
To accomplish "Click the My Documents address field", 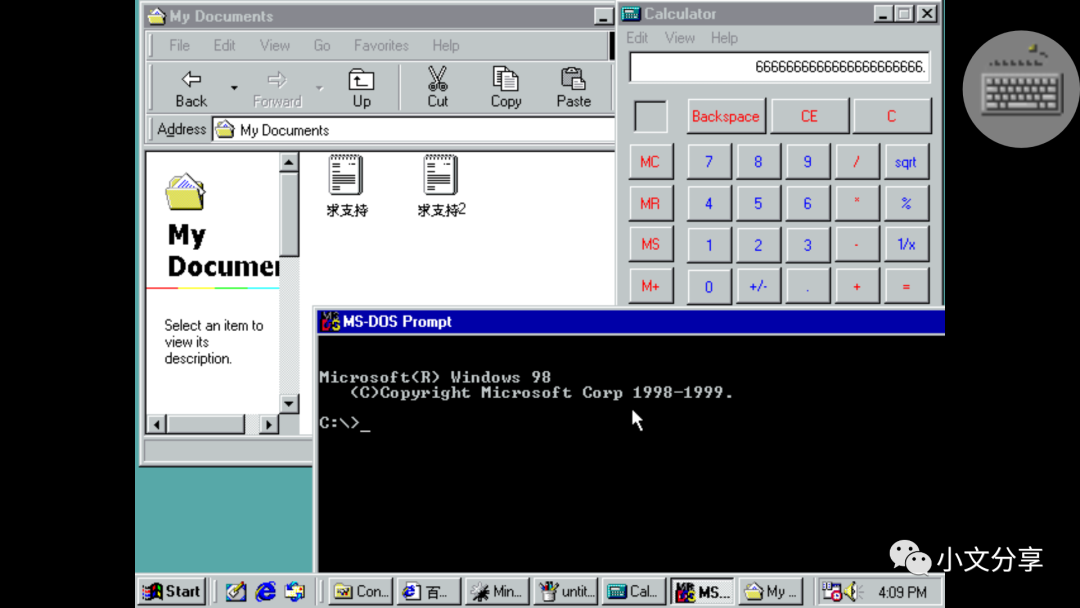I will pyautogui.click(x=413, y=129).
